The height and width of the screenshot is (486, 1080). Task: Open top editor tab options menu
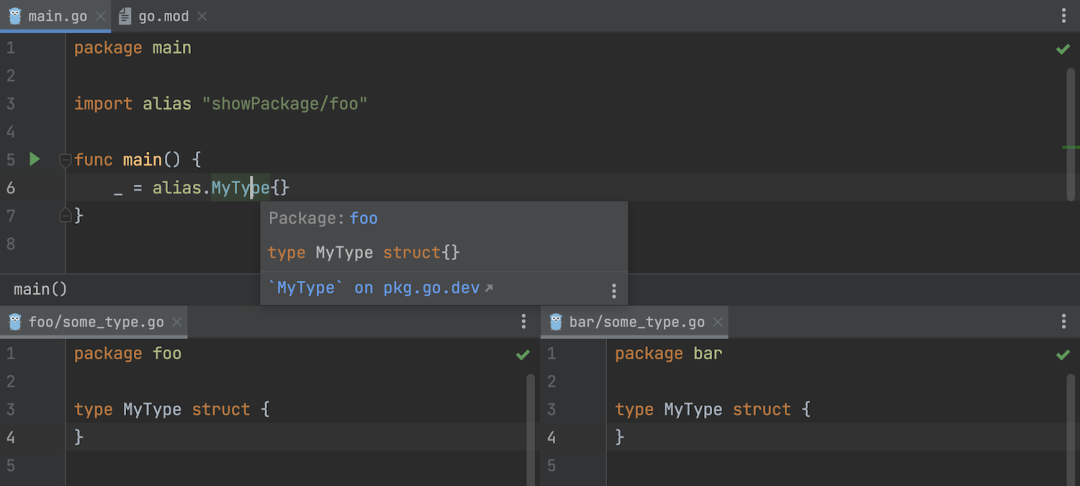click(x=1063, y=16)
